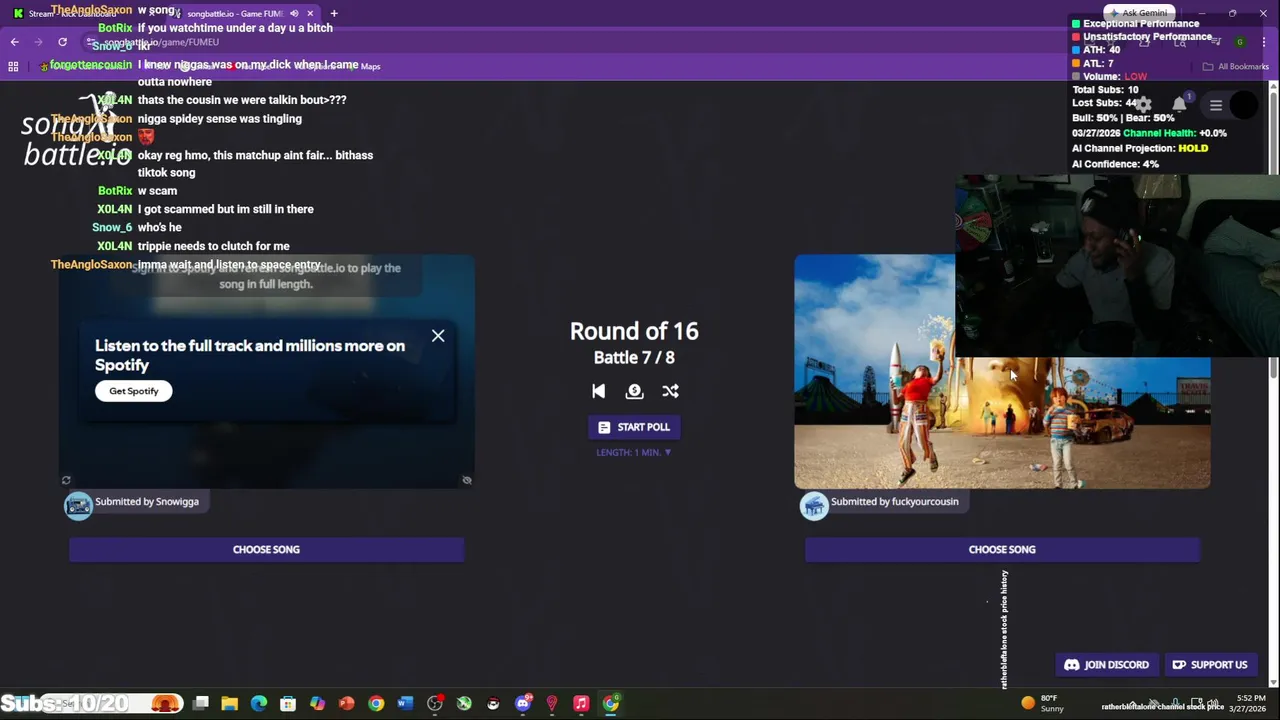The height and width of the screenshot is (720, 1280).
Task: Launch Microsoft Edge from the taskbar
Action: pyautogui.click(x=259, y=703)
